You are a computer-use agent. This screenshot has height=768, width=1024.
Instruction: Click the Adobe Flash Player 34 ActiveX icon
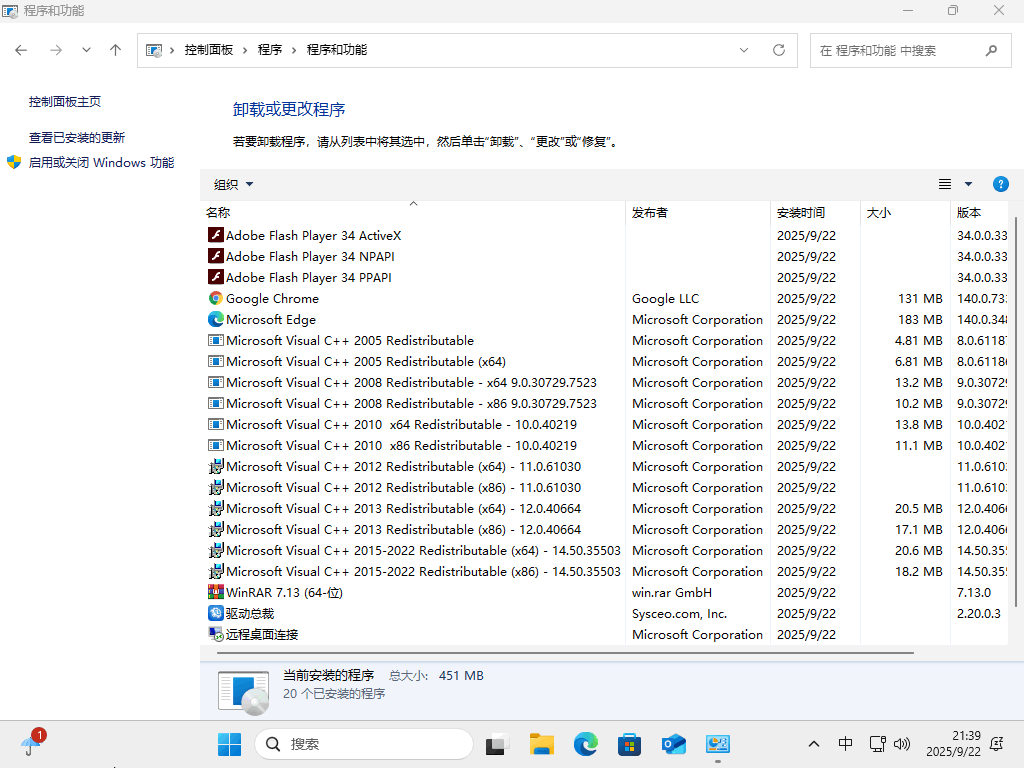[x=215, y=235]
